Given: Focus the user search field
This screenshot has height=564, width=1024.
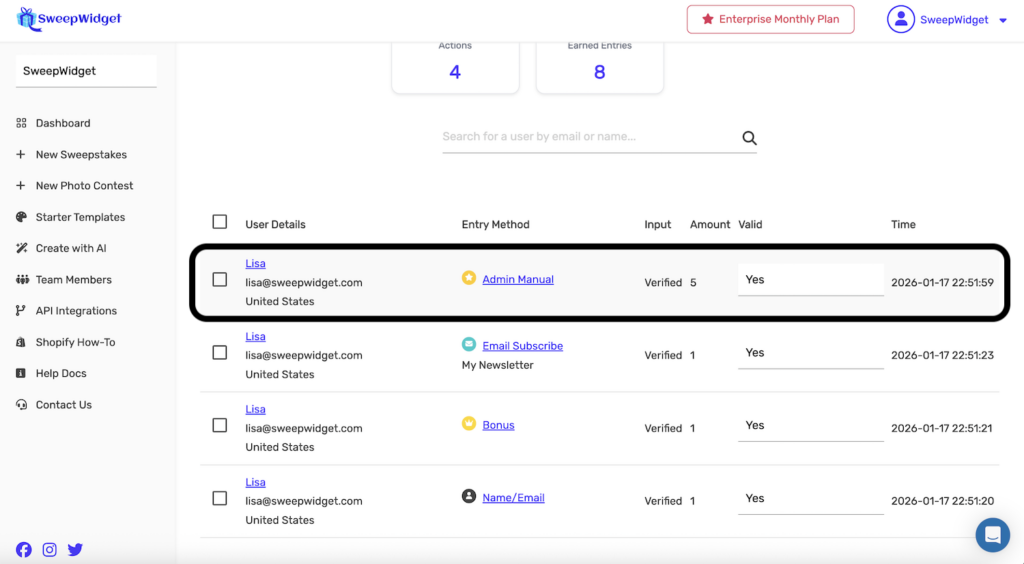Looking at the screenshot, I should click(588, 137).
